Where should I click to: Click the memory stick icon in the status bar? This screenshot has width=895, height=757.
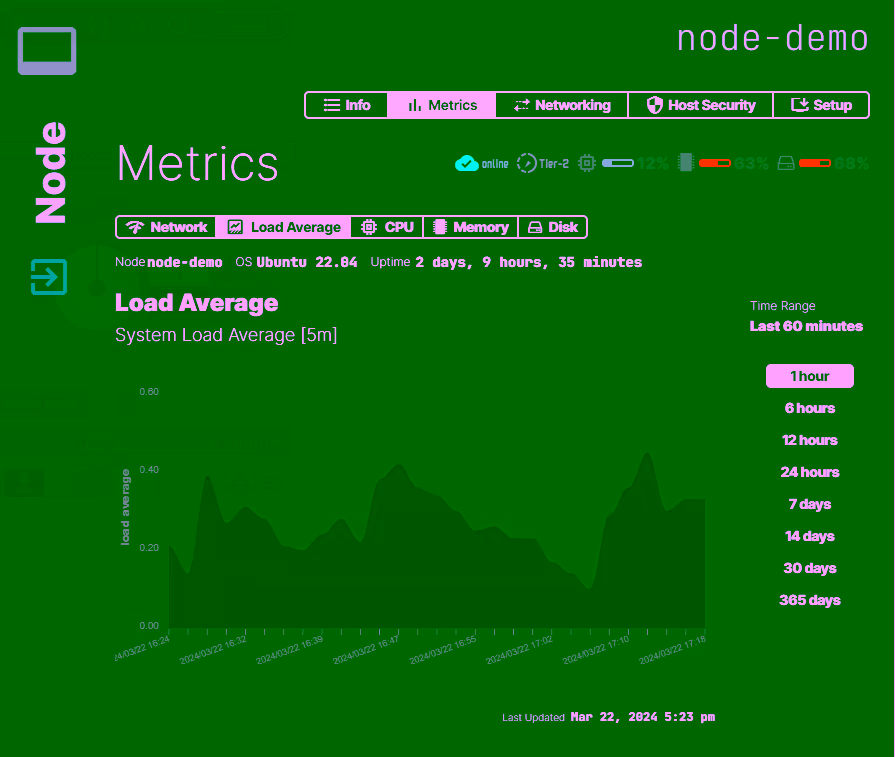click(685, 162)
